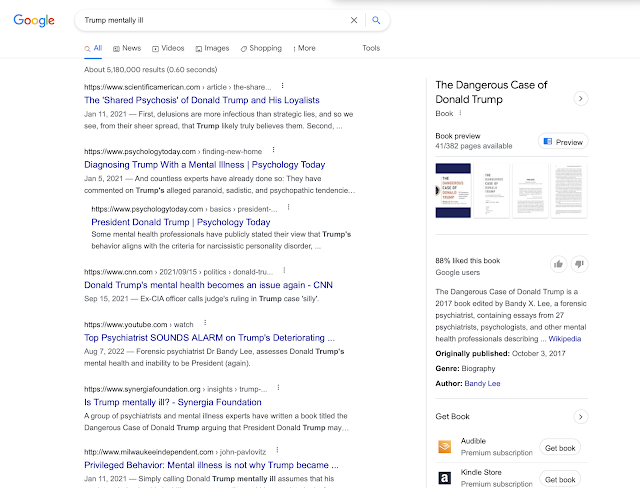
Task: Switch to the Shopping tab
Action: point(261,48)
